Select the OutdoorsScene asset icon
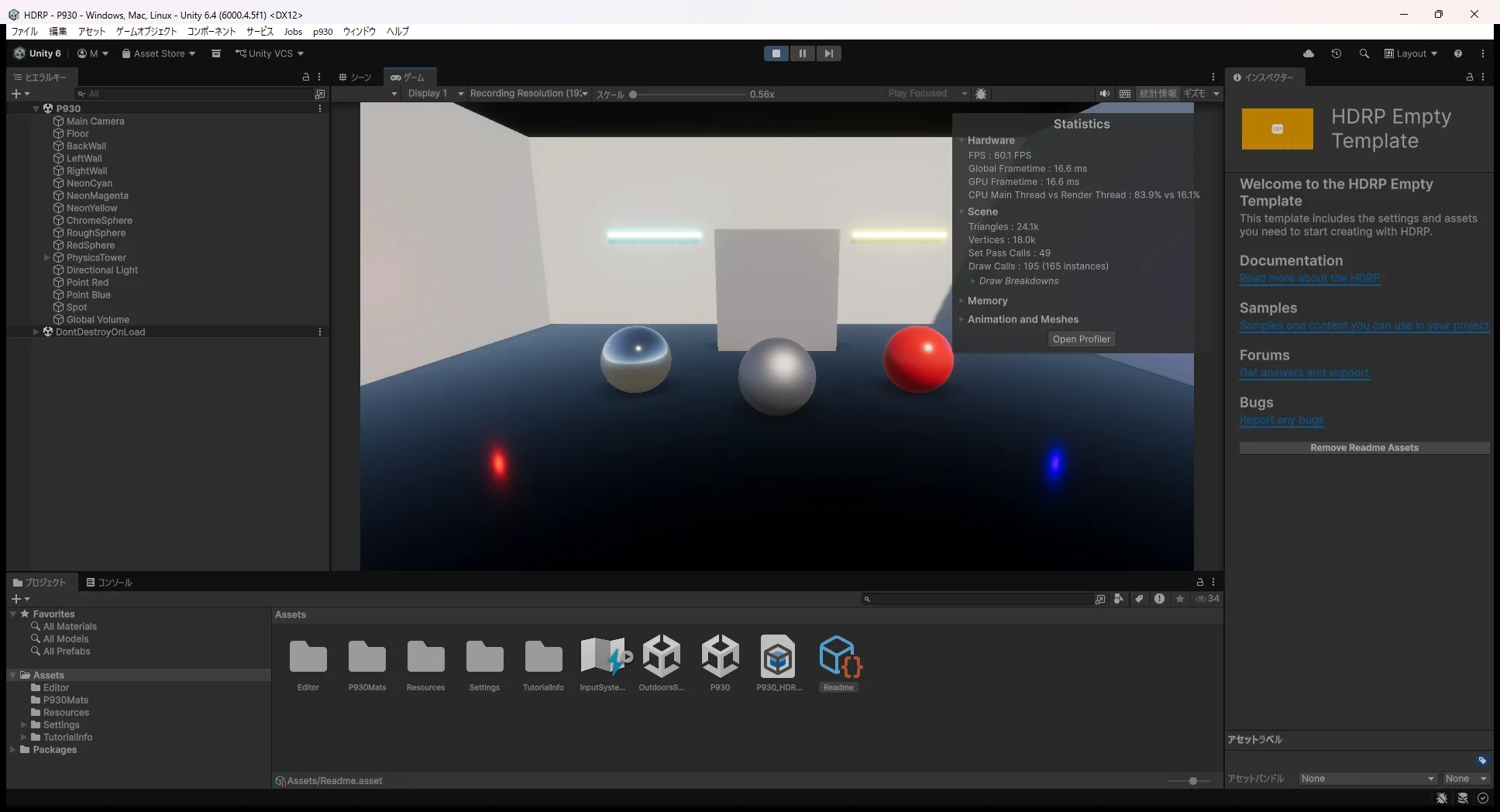Image resolution: width=1500 pixels, height=812 pixels. 662,657
